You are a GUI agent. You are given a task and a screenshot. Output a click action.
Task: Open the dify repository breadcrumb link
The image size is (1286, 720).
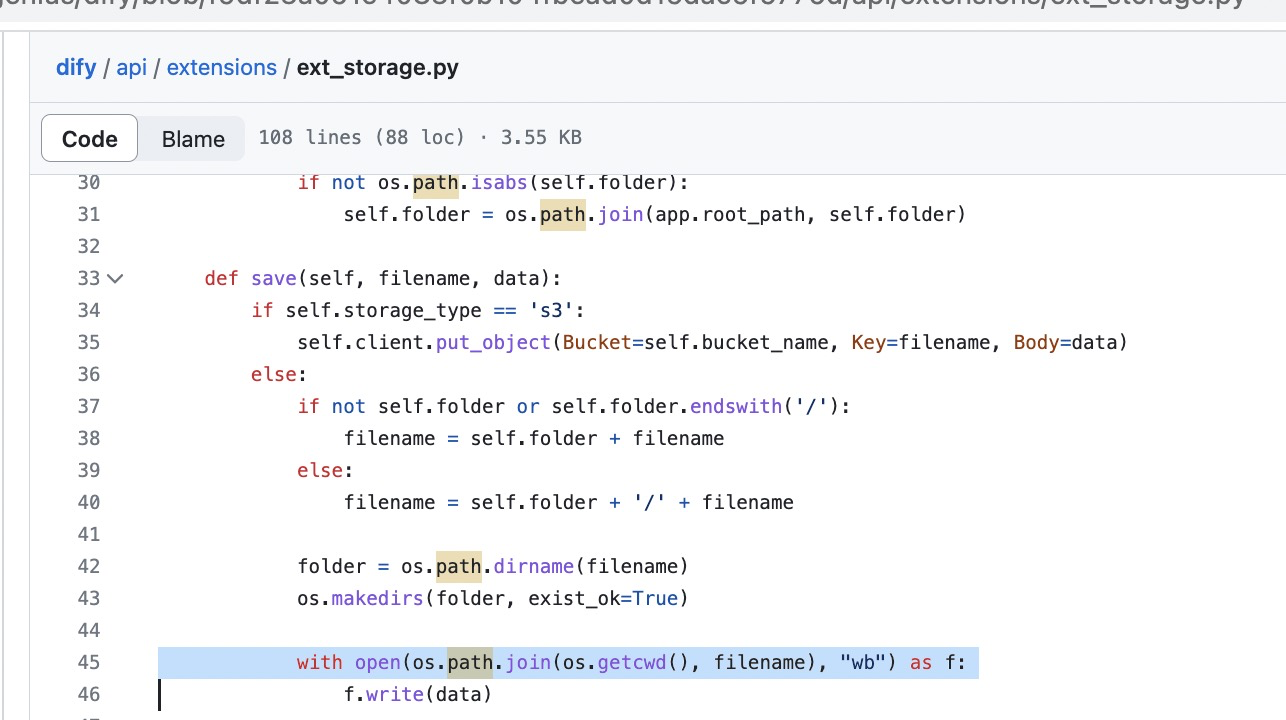[76, 67]
